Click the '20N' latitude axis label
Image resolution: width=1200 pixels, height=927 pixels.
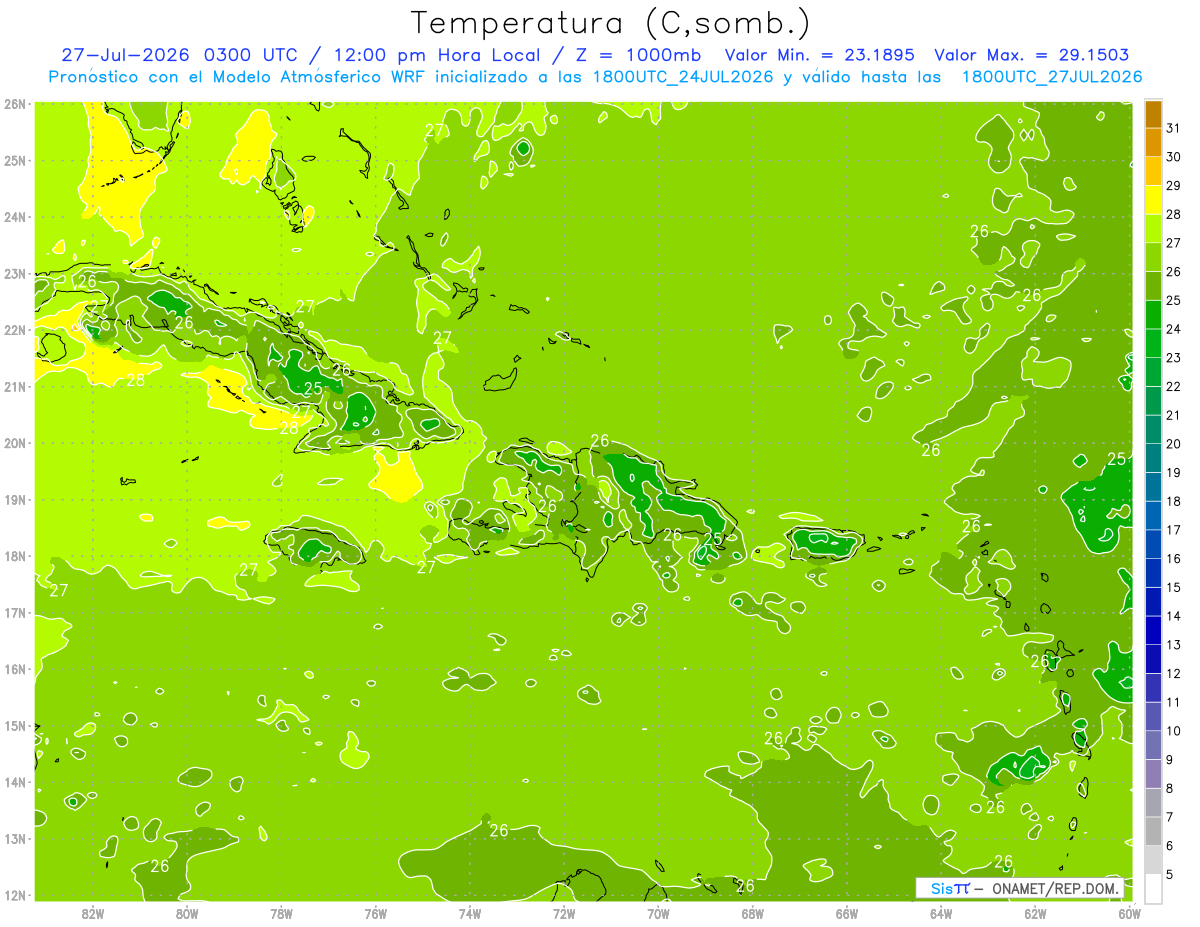[x=15, y=443]
